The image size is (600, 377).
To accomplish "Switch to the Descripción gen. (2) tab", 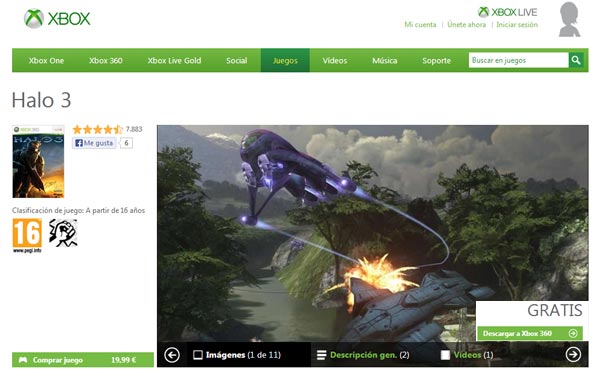I will coord(364,355).
